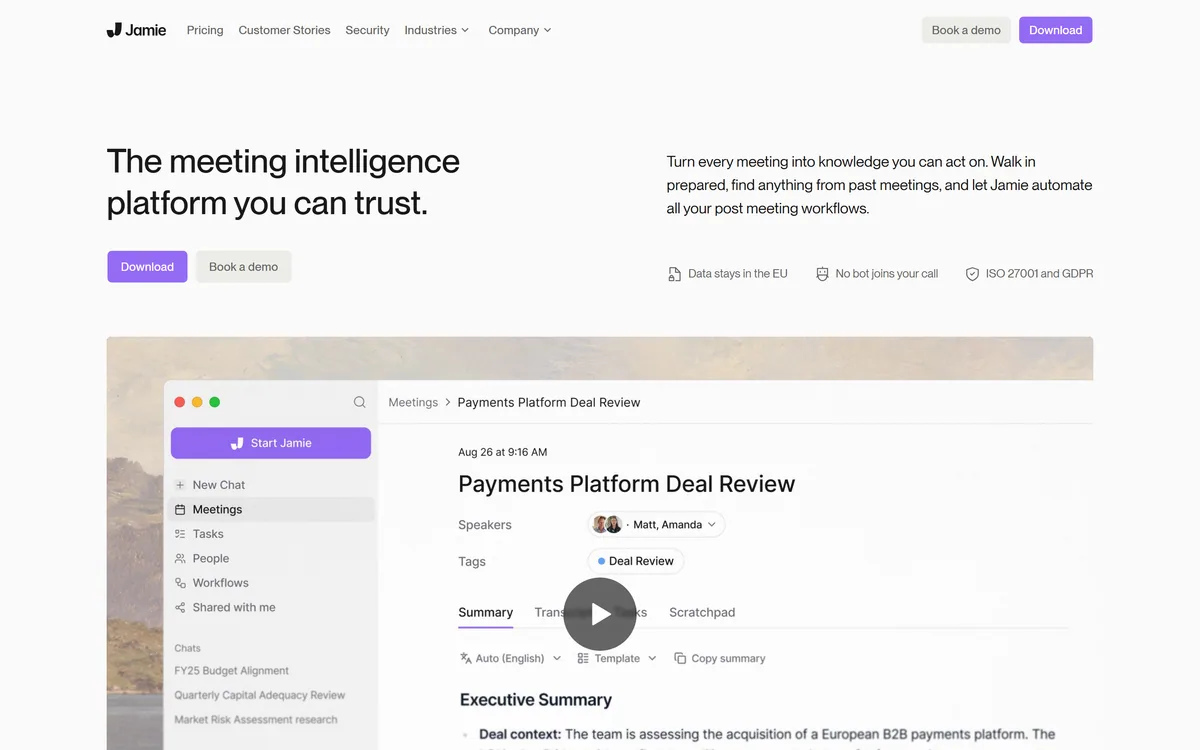1200x750 pixels.
Task: Click the Start Jamie button
Action: pos(271,443)
